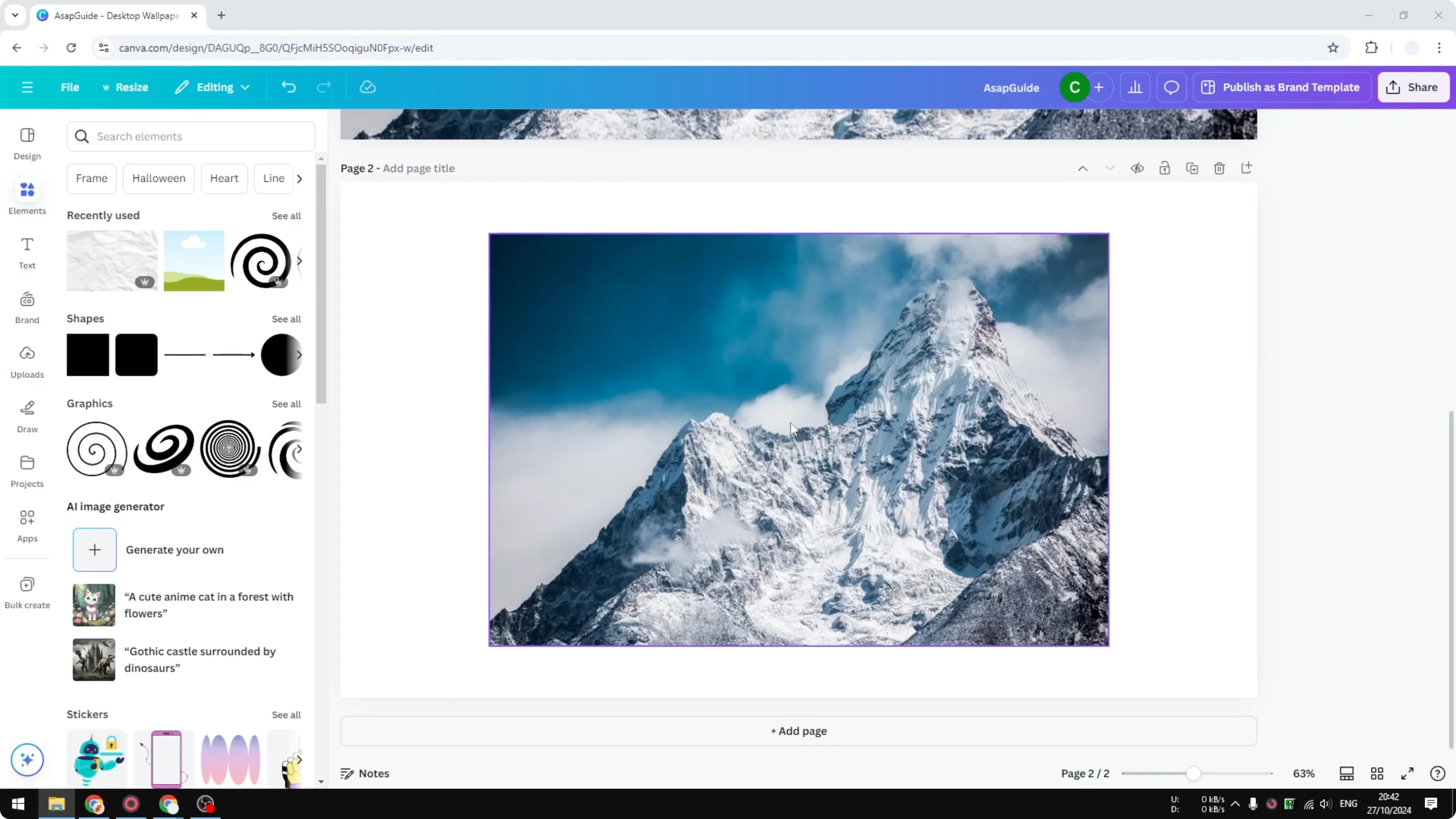Viewport: 1456px width, 819px height.
Task: Duplicate page 2
Action: tap(1192, 168)
